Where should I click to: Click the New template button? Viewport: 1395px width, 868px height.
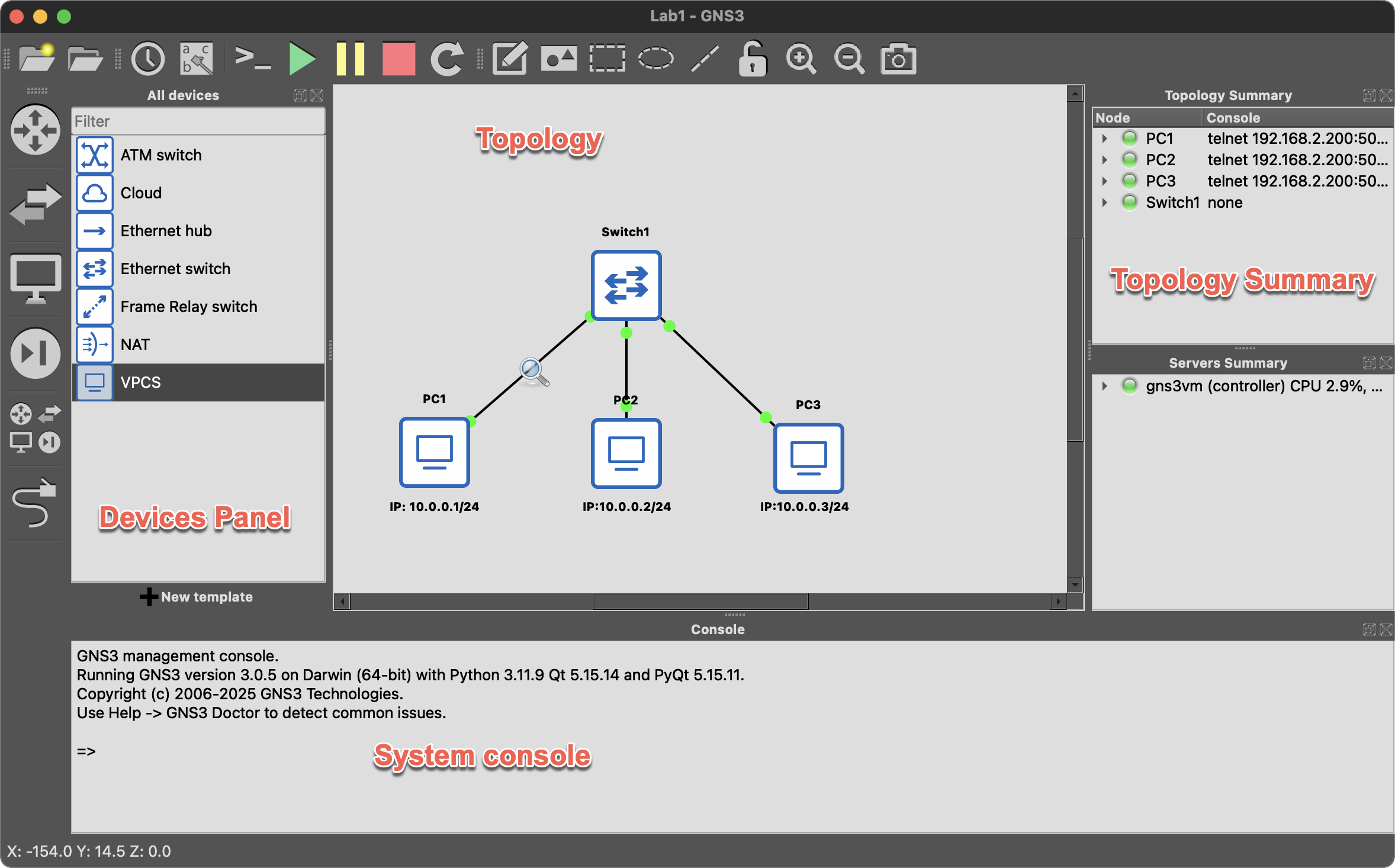click(197, 597)
